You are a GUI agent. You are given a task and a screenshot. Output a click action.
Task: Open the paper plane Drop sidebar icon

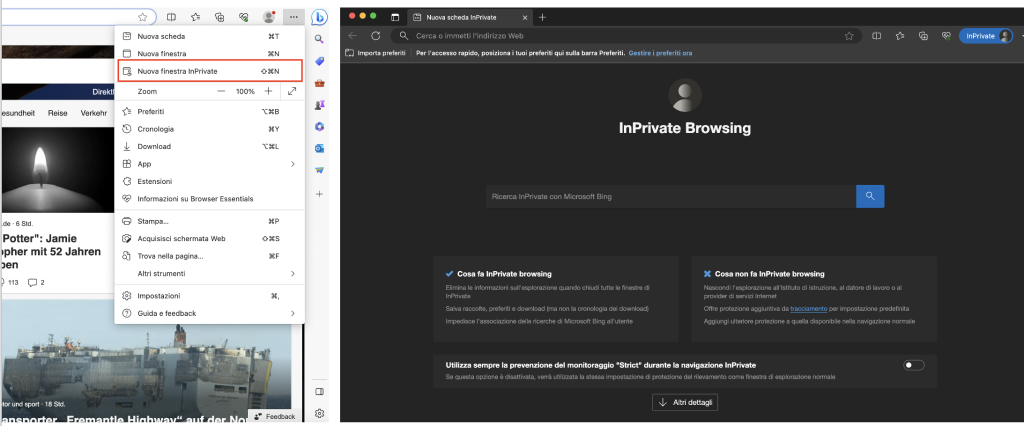tap(319, 170)
